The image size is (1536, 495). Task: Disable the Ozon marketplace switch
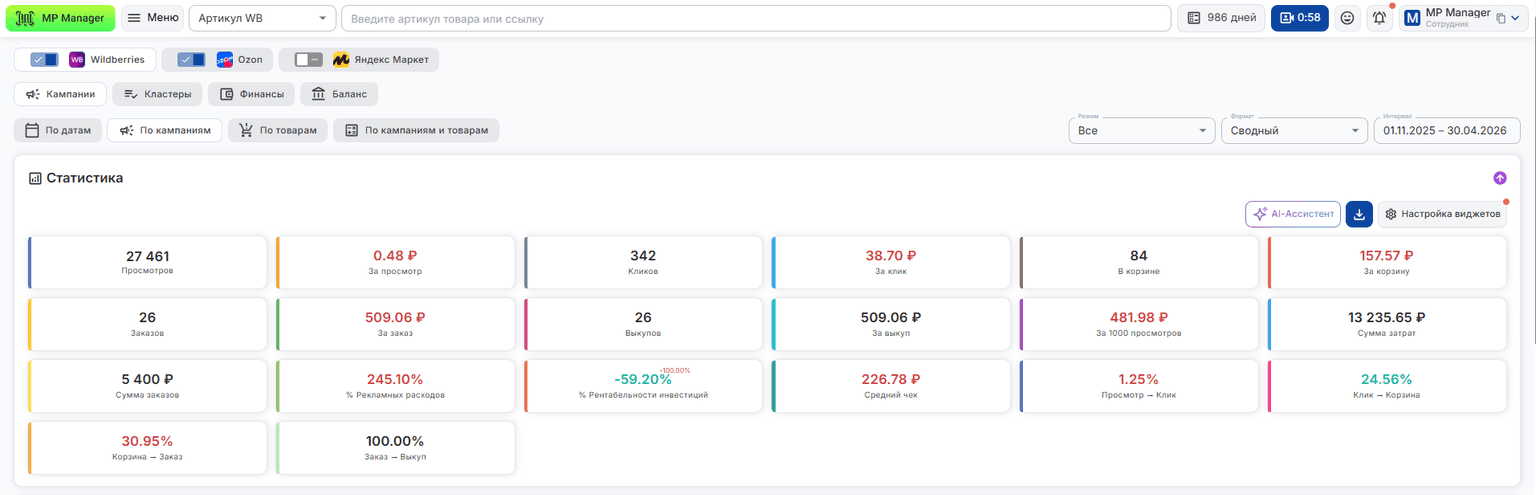[x=191, y=60]
